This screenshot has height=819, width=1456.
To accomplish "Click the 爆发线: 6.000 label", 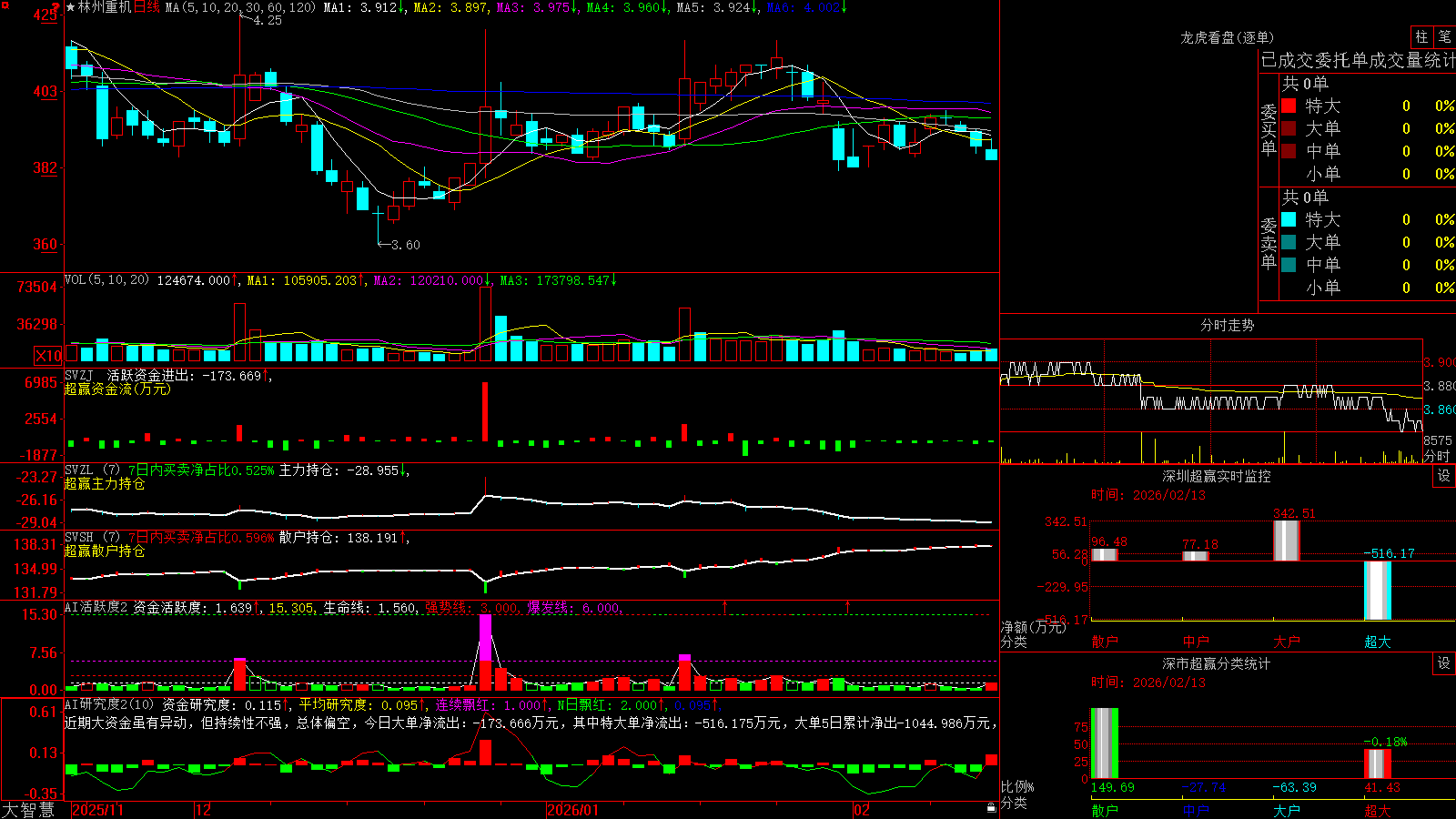I will [x=574, y=607].
